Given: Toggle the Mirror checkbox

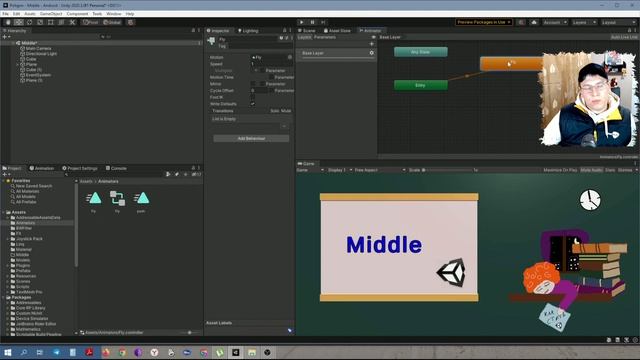Looking at the screenshot, I should tap(253, 84).
